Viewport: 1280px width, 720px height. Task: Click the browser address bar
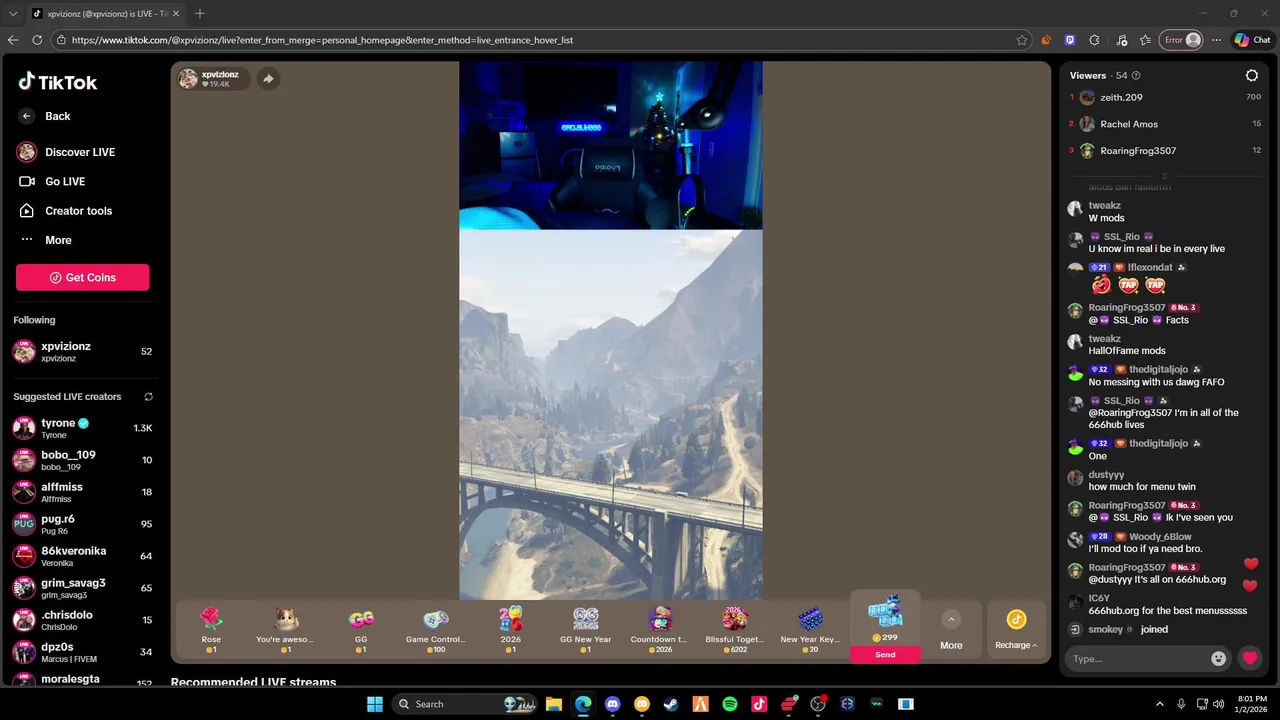[x=540, y=40]
